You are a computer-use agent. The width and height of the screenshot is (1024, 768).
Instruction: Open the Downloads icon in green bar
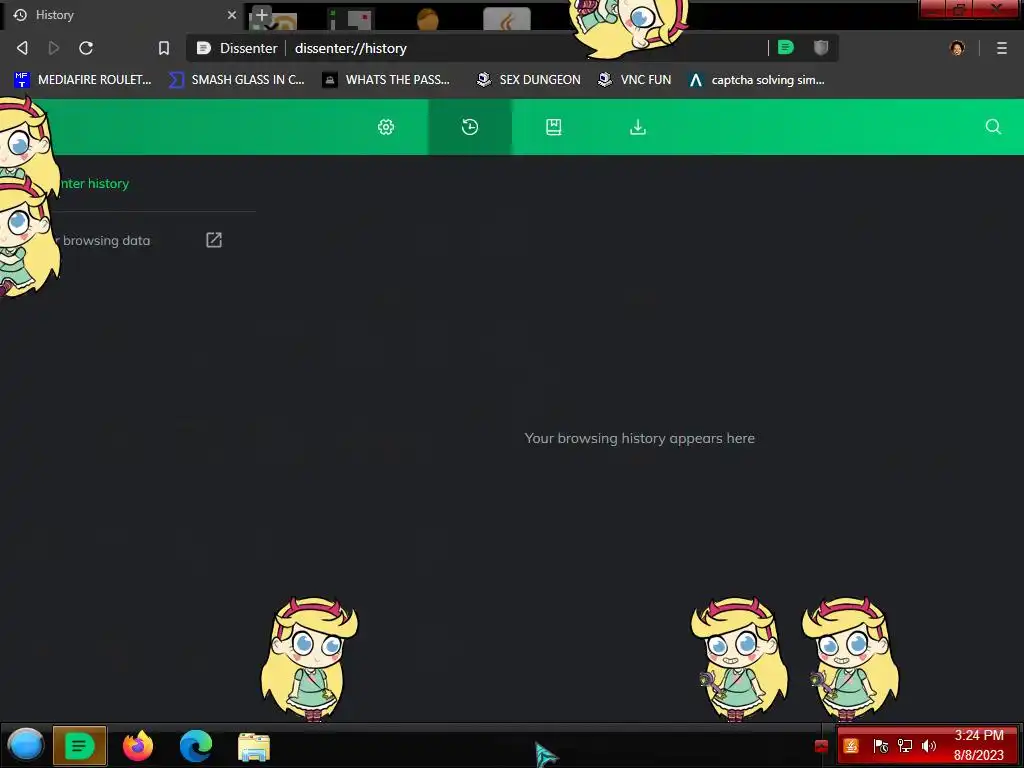[638, 127]
